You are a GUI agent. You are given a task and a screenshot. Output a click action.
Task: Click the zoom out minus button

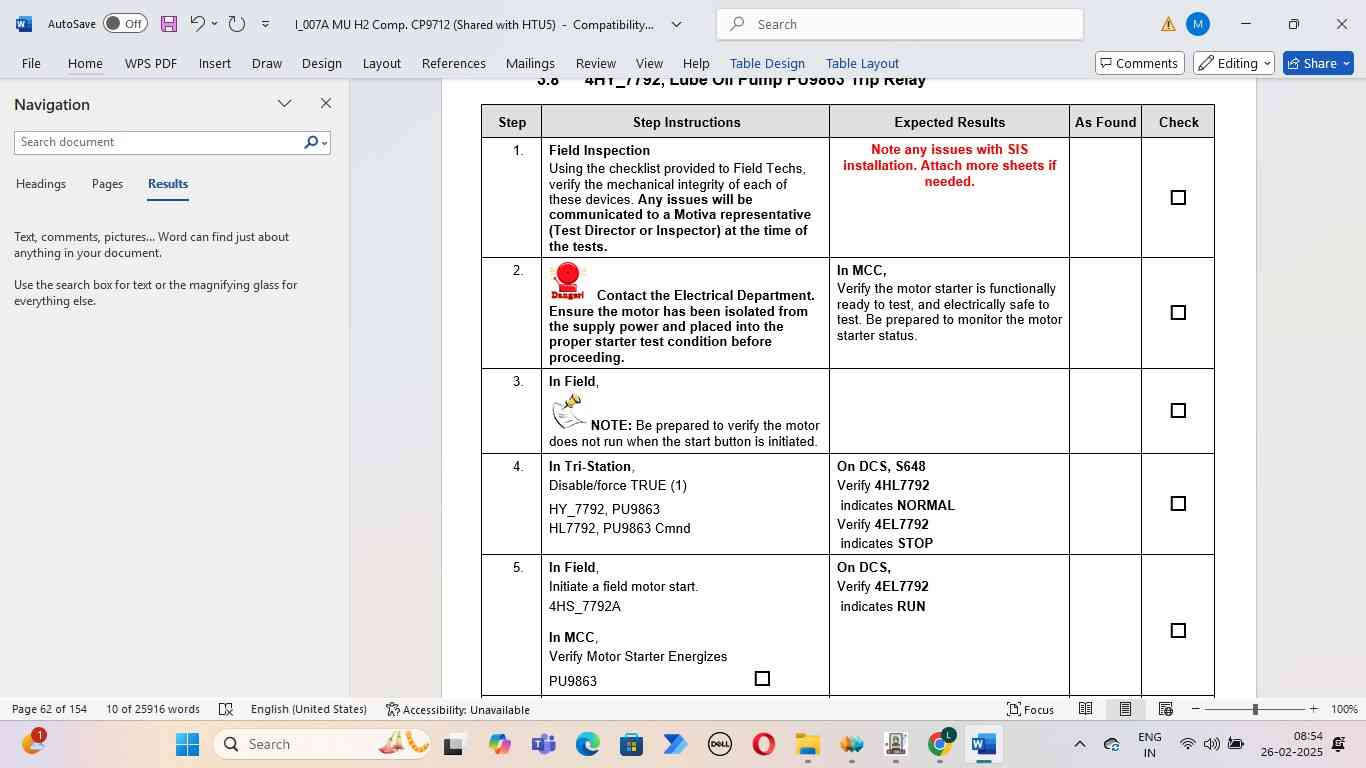[x=1195, y=709]
